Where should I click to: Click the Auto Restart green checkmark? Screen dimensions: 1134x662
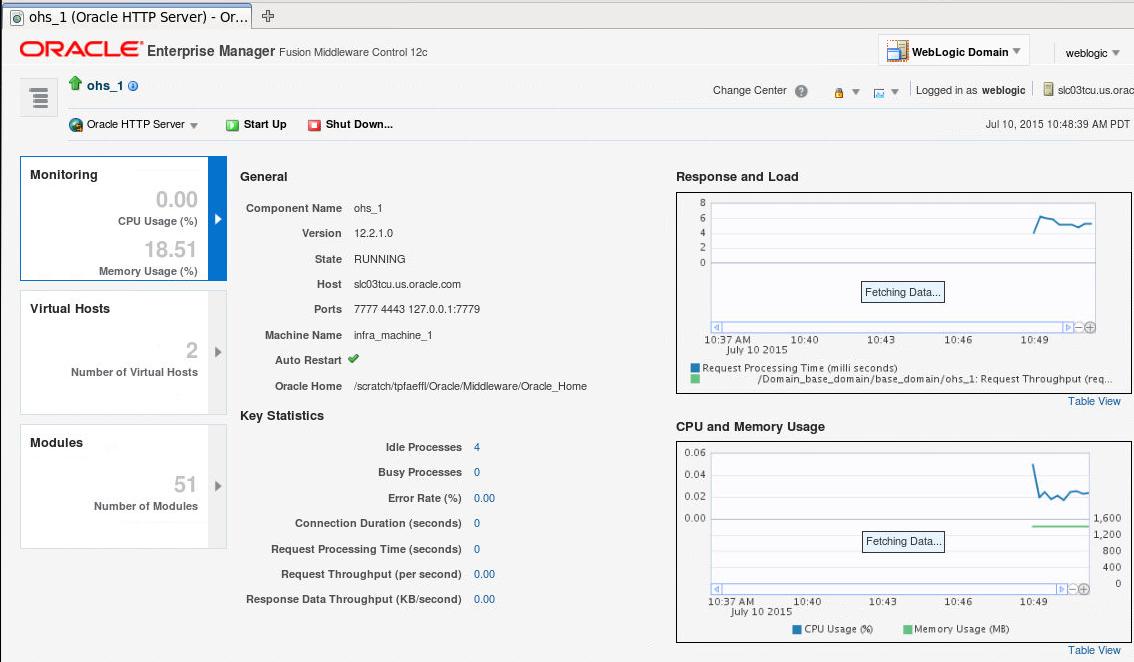354,359
